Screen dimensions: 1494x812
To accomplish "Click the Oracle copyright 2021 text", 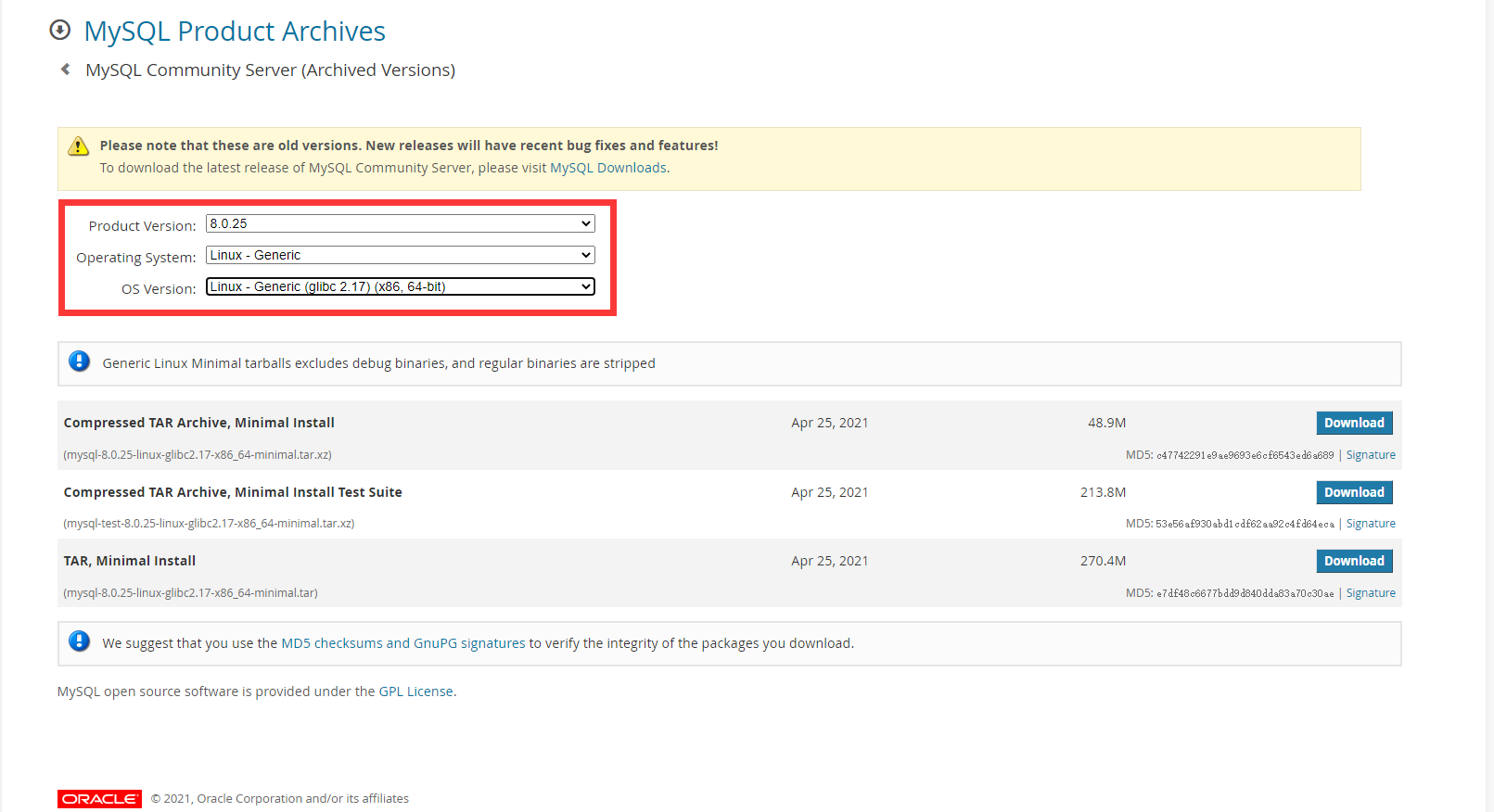I will [x=280, y=799].
